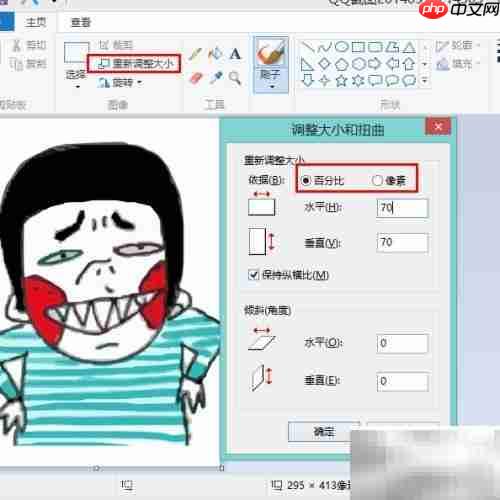Select the Magnifier tool
The image size is (500, 500).
(x=235, y=78)
